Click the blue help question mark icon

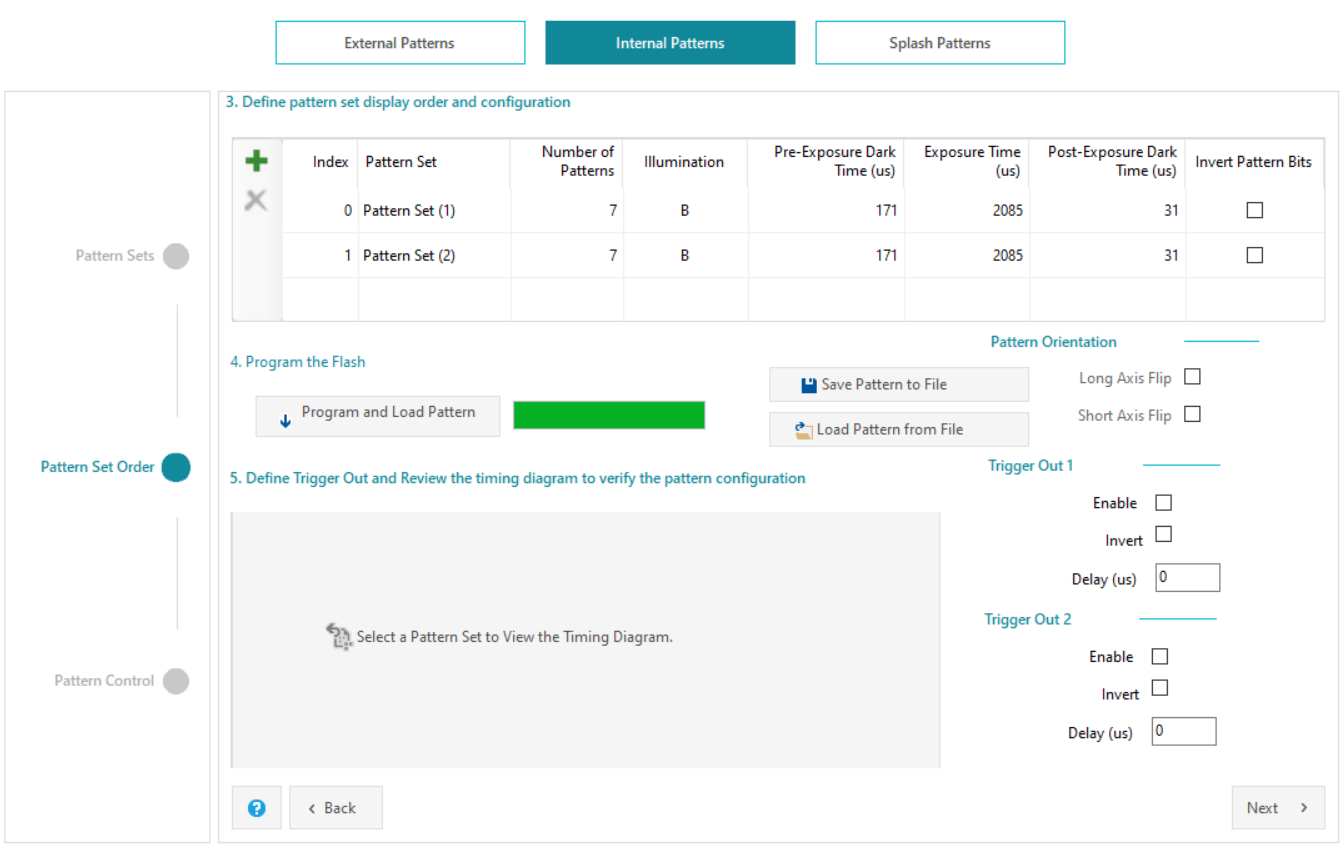pyautogui.click(x=257, y=808)
